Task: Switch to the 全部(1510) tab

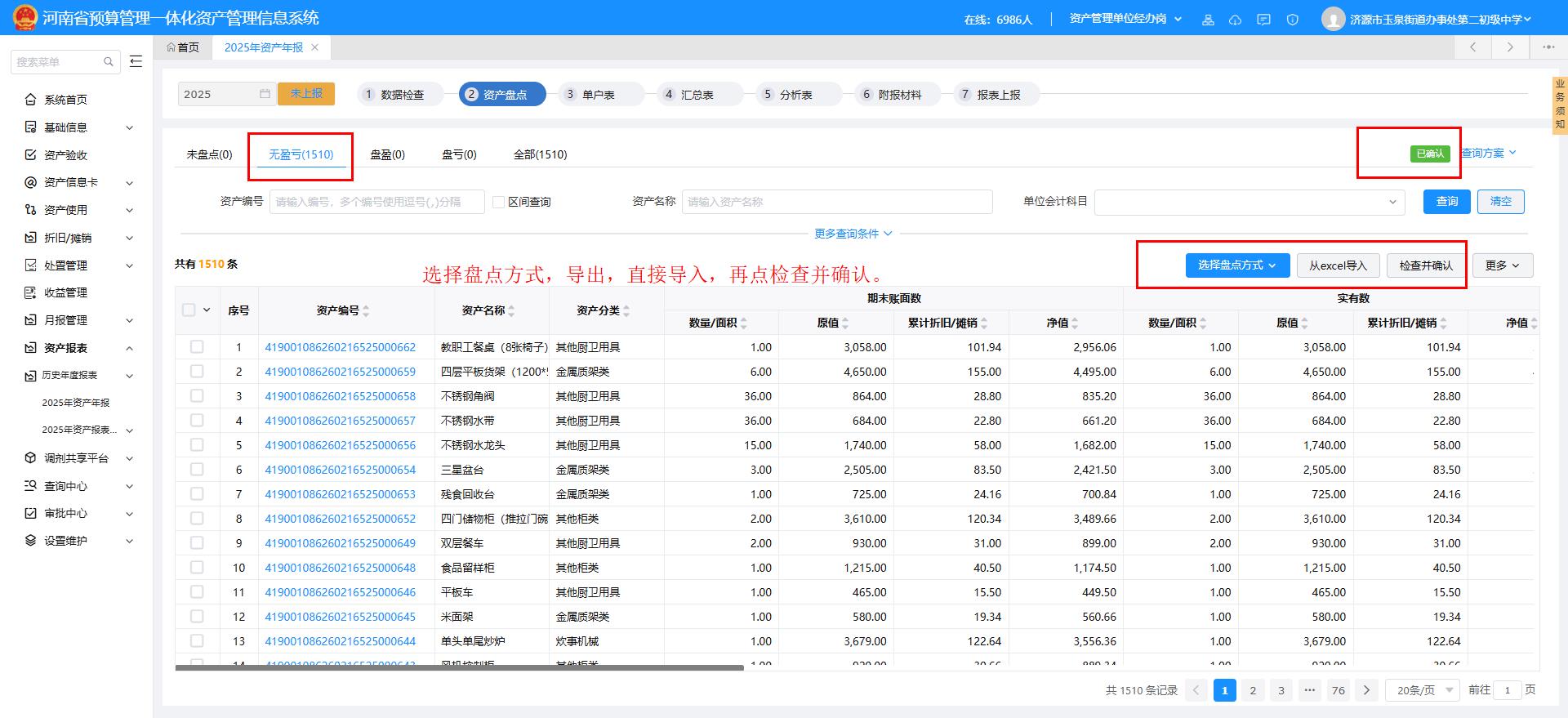Action: coord(540,154)
